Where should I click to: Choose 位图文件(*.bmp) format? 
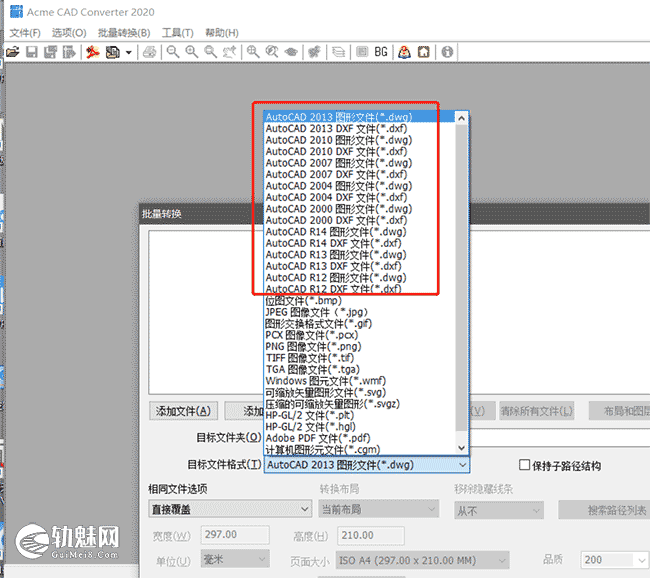click(359, 301)
